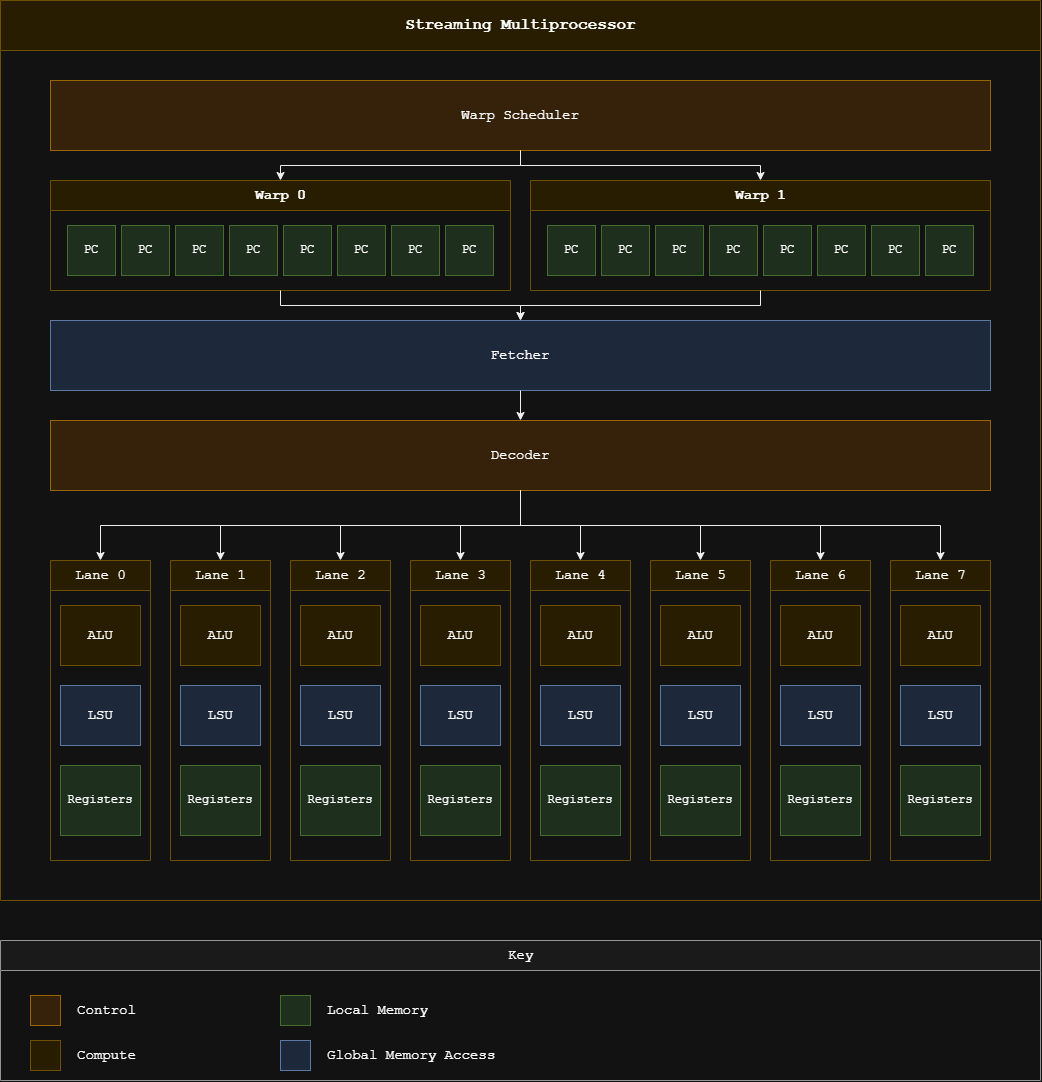The image size is (1042, 1082).
Task: Click the LSU box in Lane 0
Action: pos(100,716)
